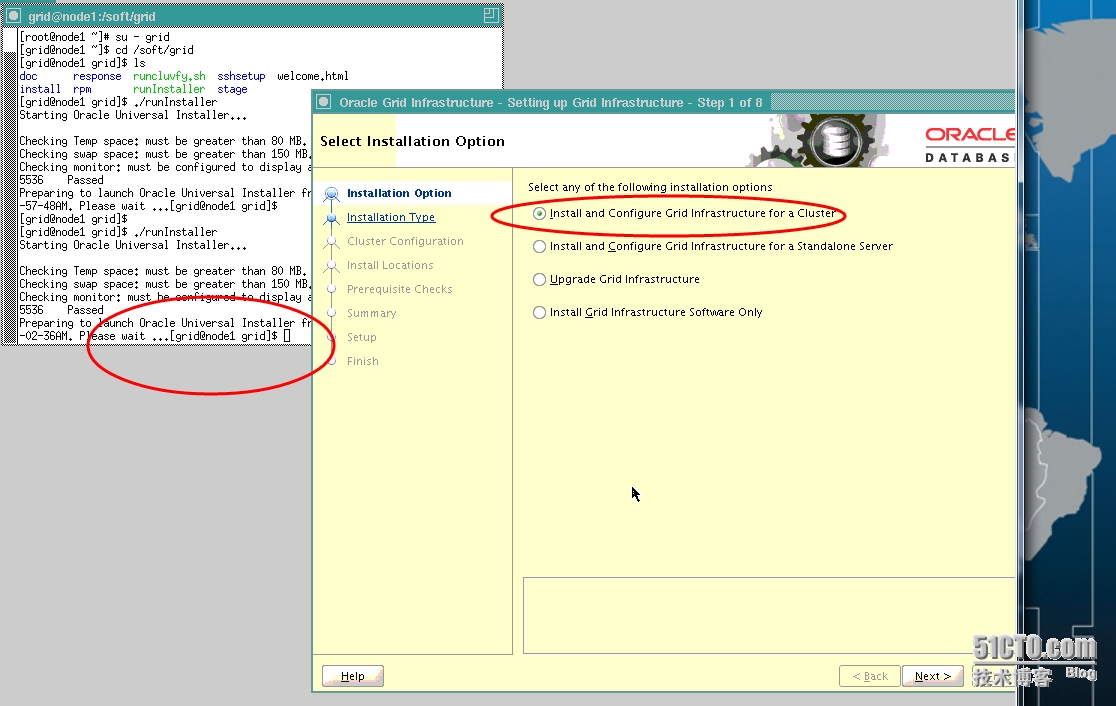The height and width of the screenshot is (706, 1116).
Task: Click the disabled Back button
Action: click(x=870, y=676)
